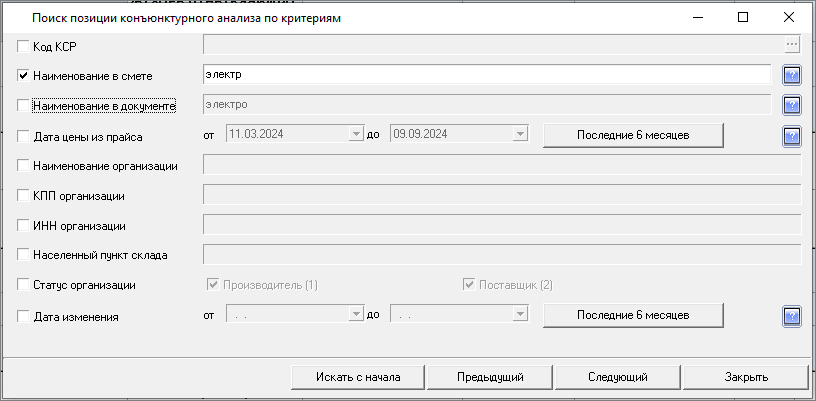816x401 pixels.
Task: Click help icon beside Наименование в смете
Action: (x=792, y=75)
